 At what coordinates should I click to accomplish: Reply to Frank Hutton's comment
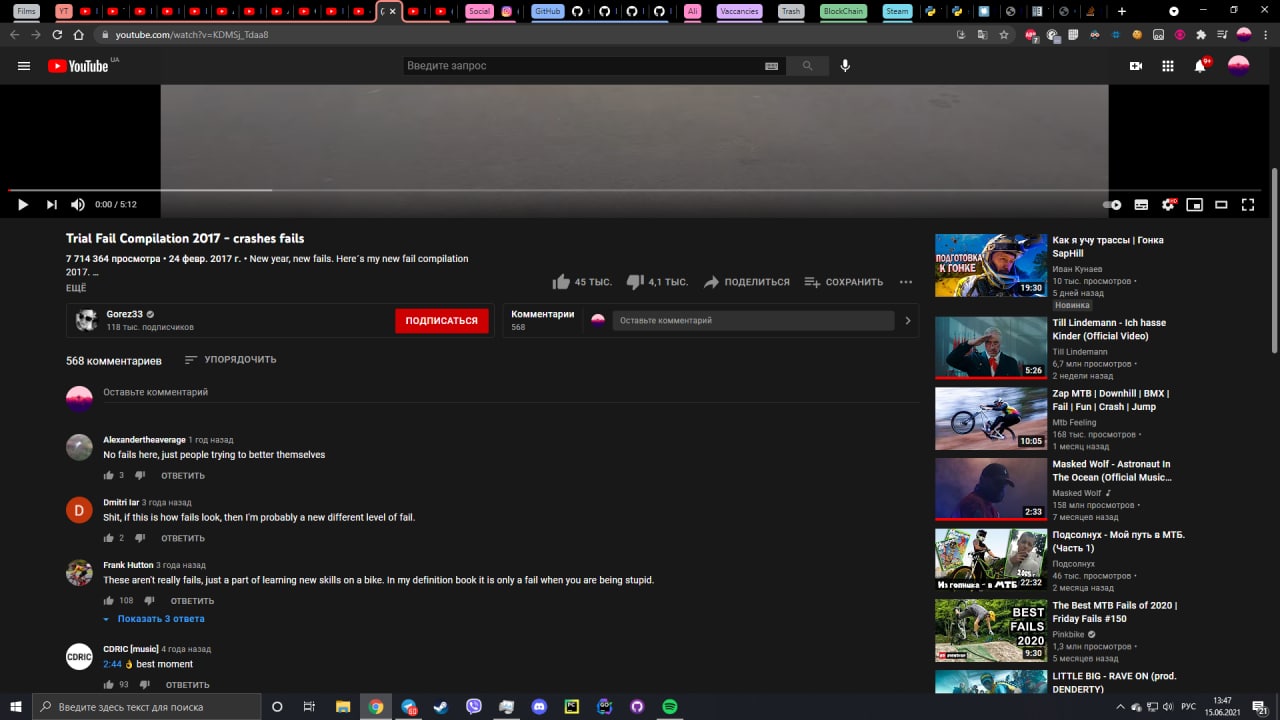point(192,601)
